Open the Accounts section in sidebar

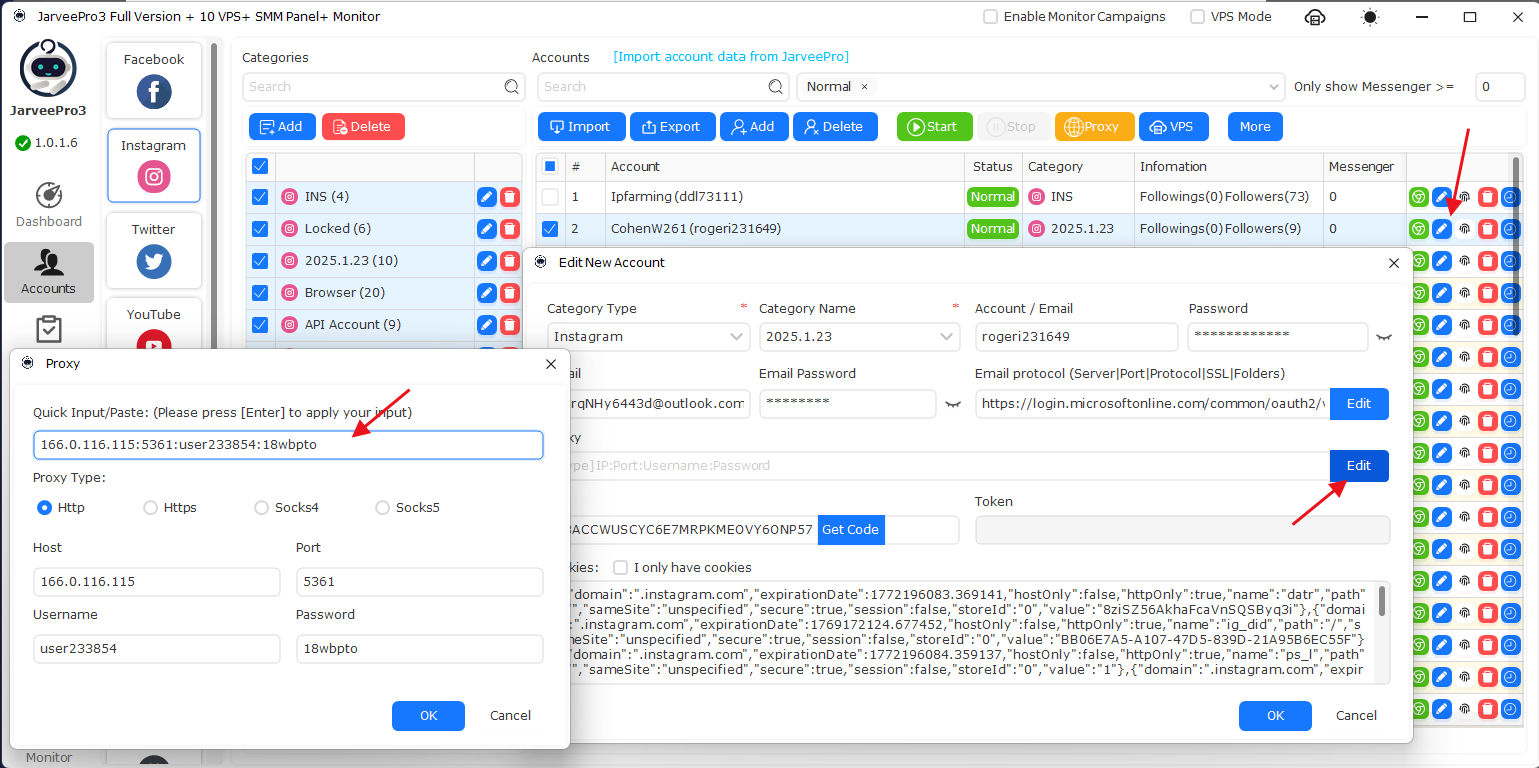tap(49, 272)
